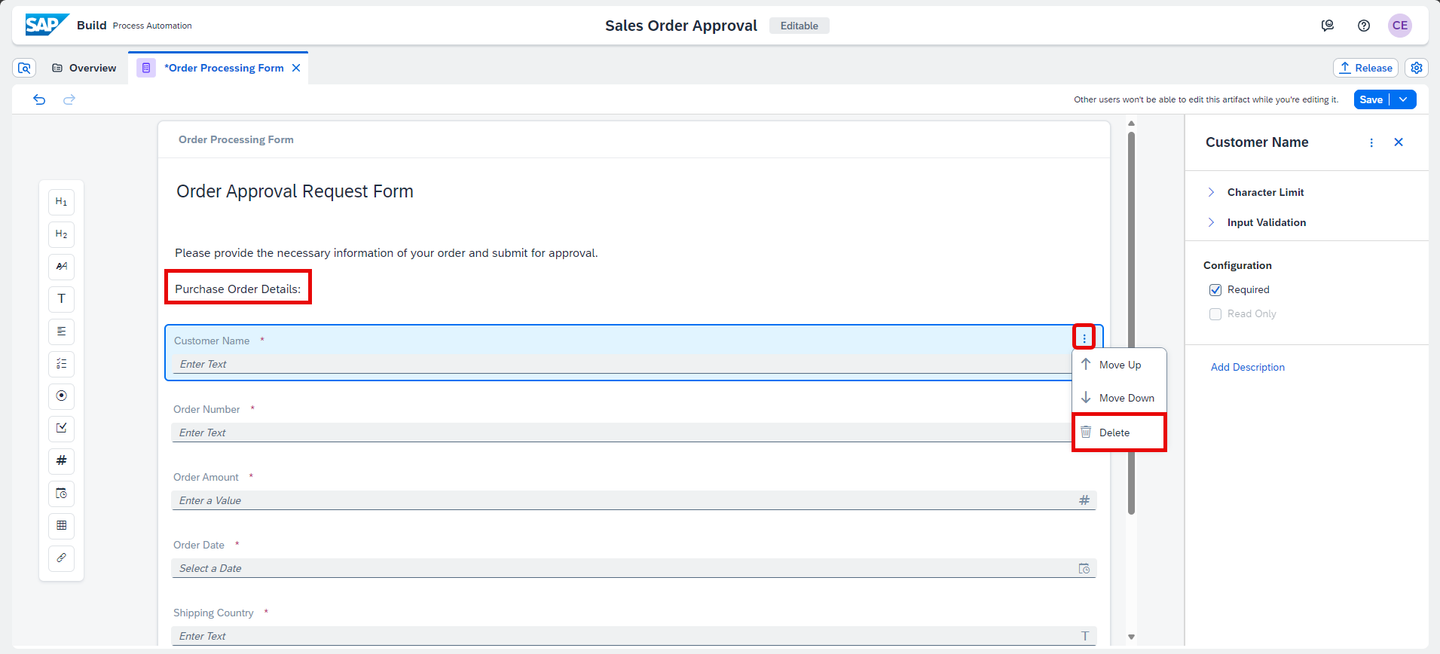Viewport: 1440px width, 654px height.
Task: Click the scrollbar down arrow
Action: click(1132, 636)
